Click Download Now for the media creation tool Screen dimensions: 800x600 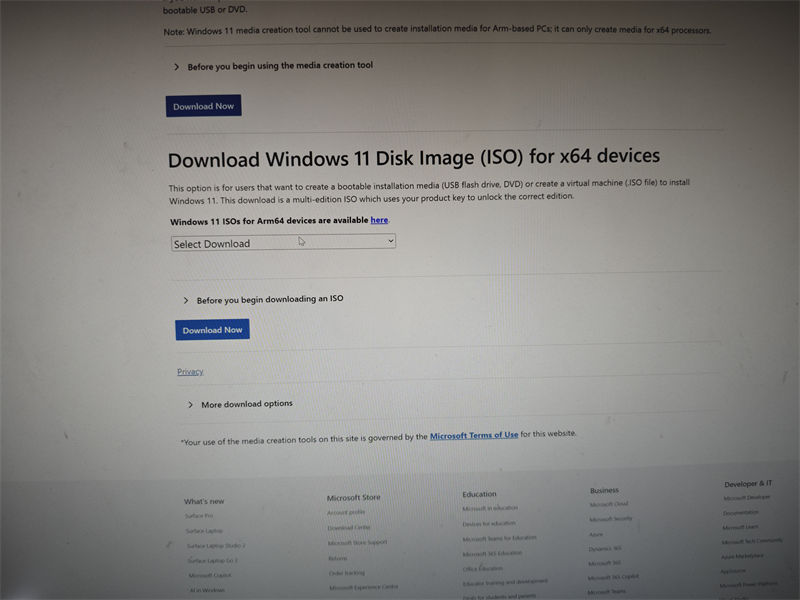[x=204, y=106]
